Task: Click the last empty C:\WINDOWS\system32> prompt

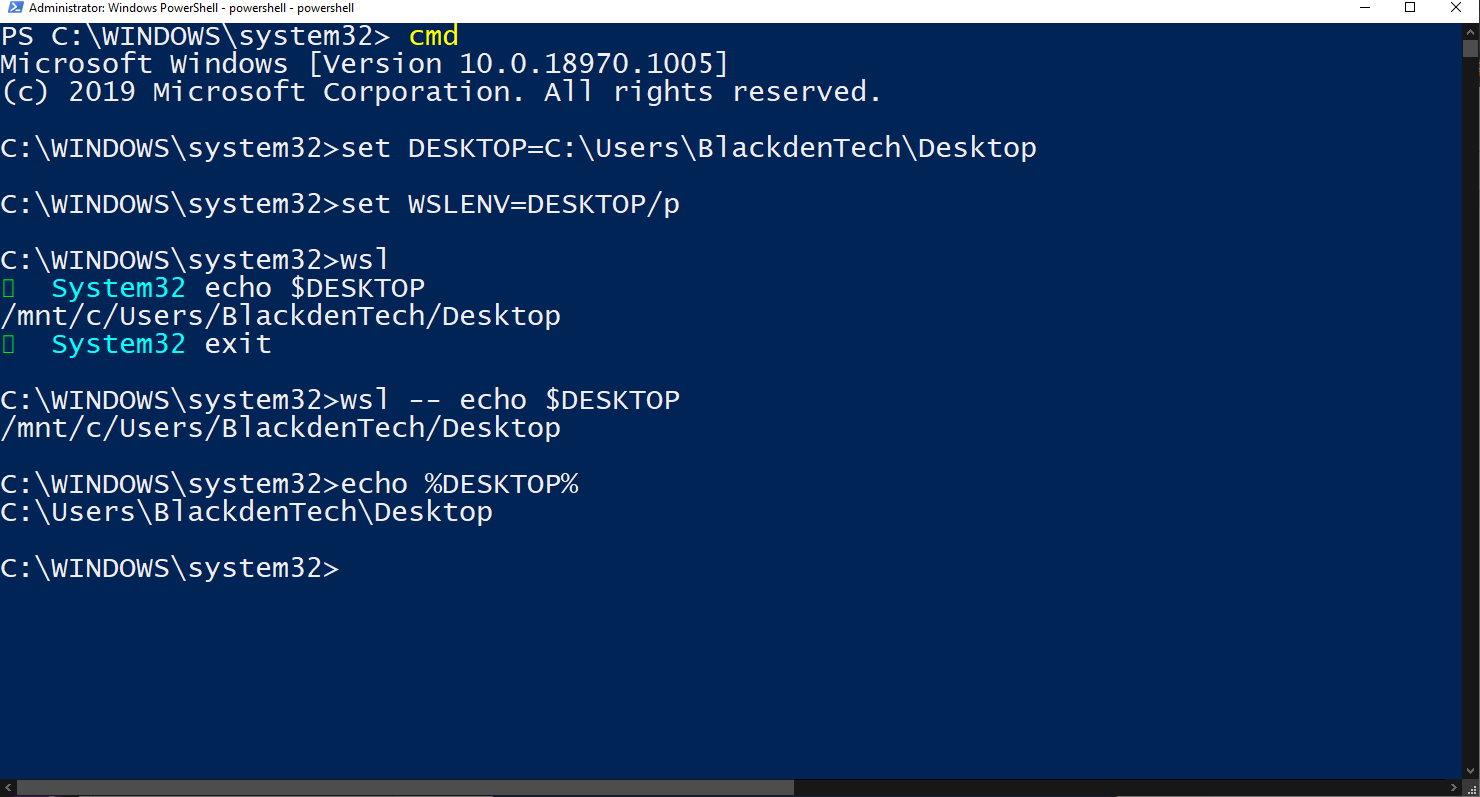Action: click(170, 568)
